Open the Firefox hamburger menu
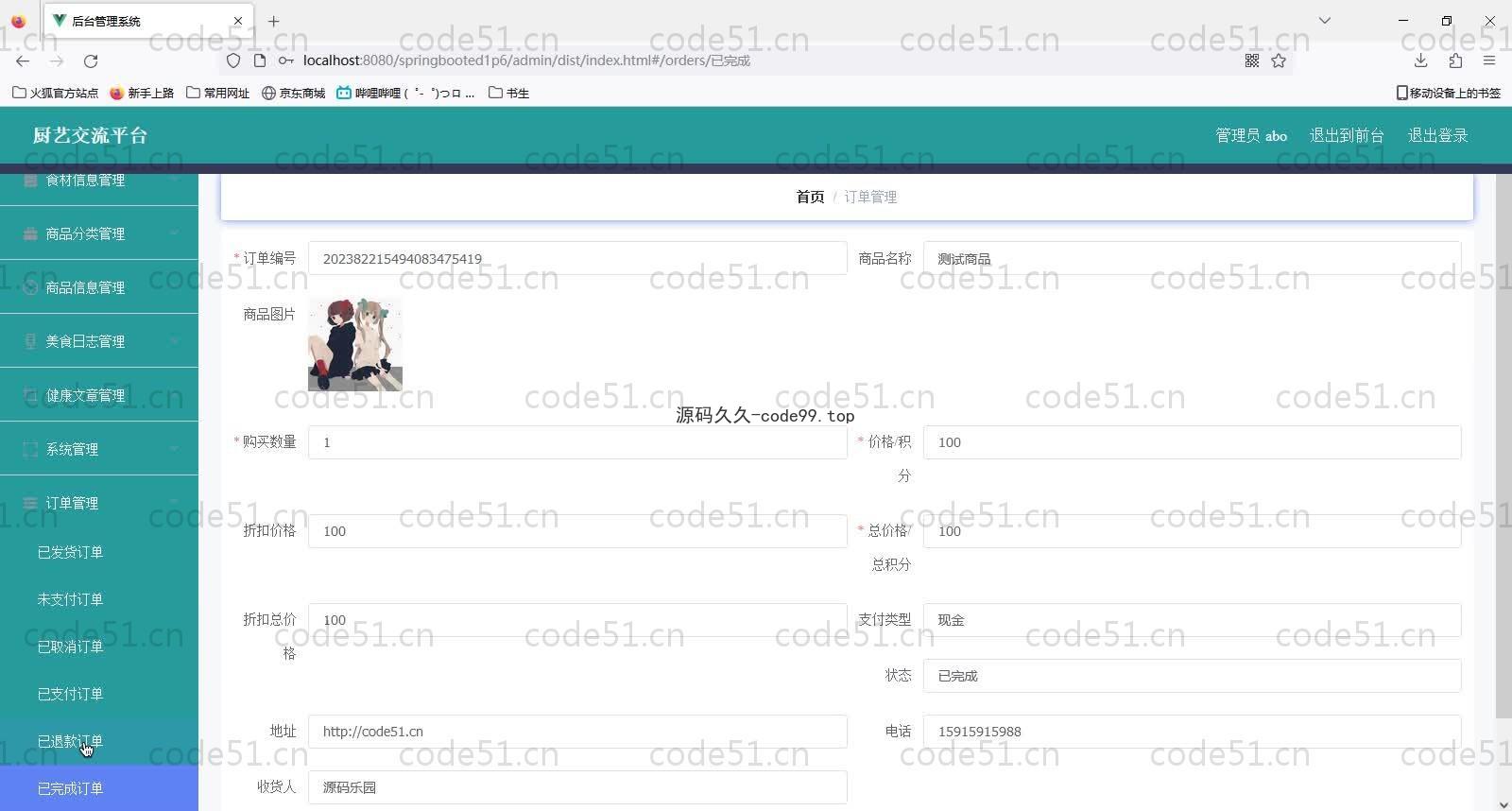 tap(1489, 60)
